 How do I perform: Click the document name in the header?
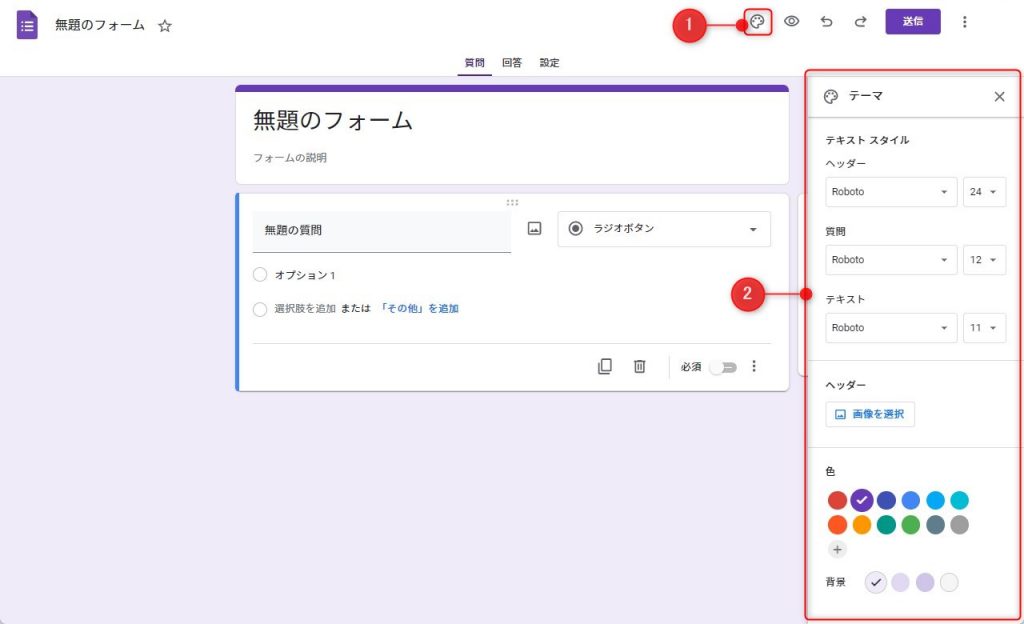(x=100, y=25)
